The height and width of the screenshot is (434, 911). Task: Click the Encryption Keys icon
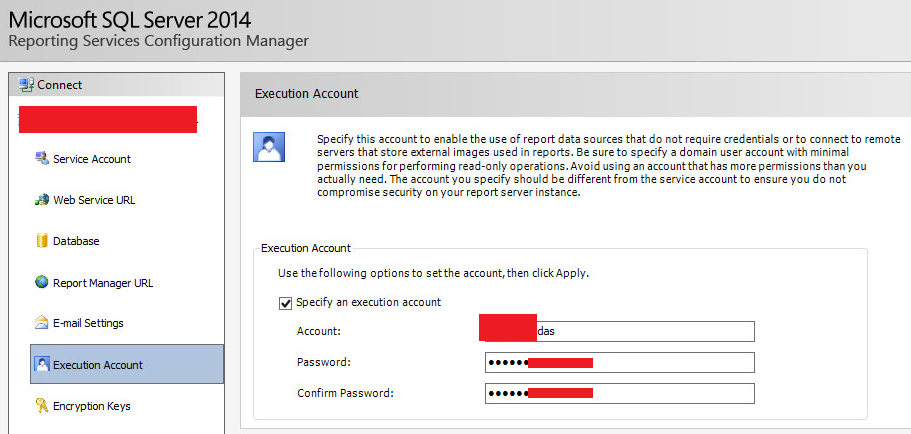pos(42,406)
